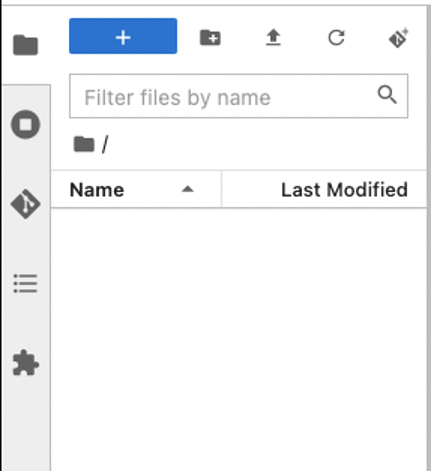This screenshot has width=432, height=472.
Task: Show Running Terminals and Kernels panel
Action: pos(26,124)
